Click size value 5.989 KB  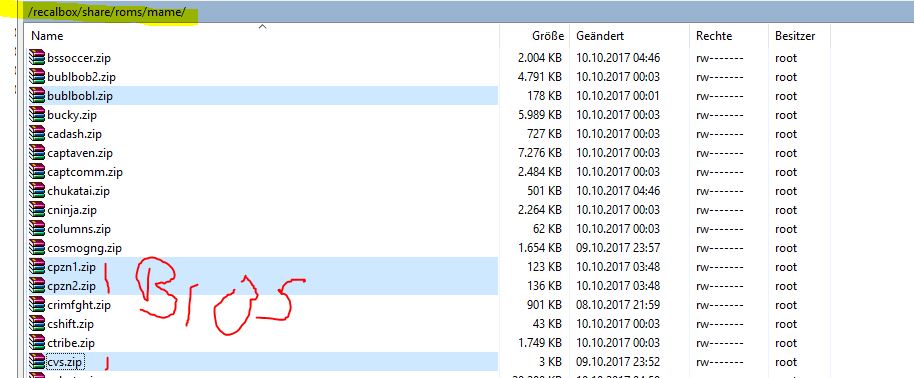click(x=540, y=115)
